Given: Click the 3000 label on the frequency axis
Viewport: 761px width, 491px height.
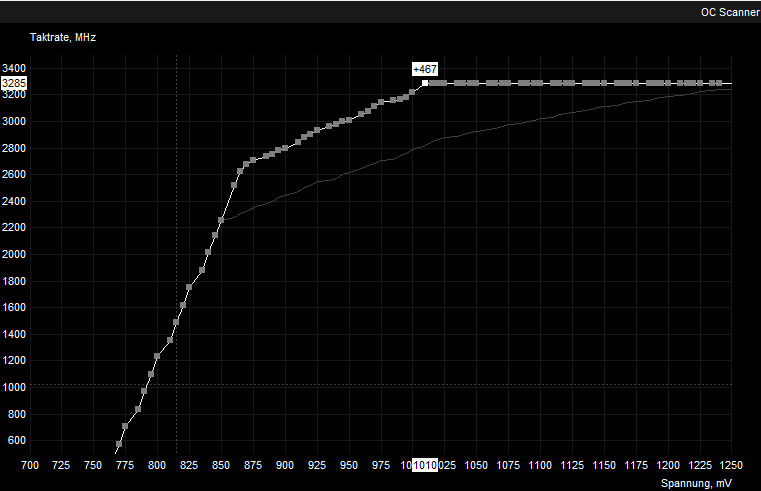Looking at the screenshot, I should click(x=14, y=121).
